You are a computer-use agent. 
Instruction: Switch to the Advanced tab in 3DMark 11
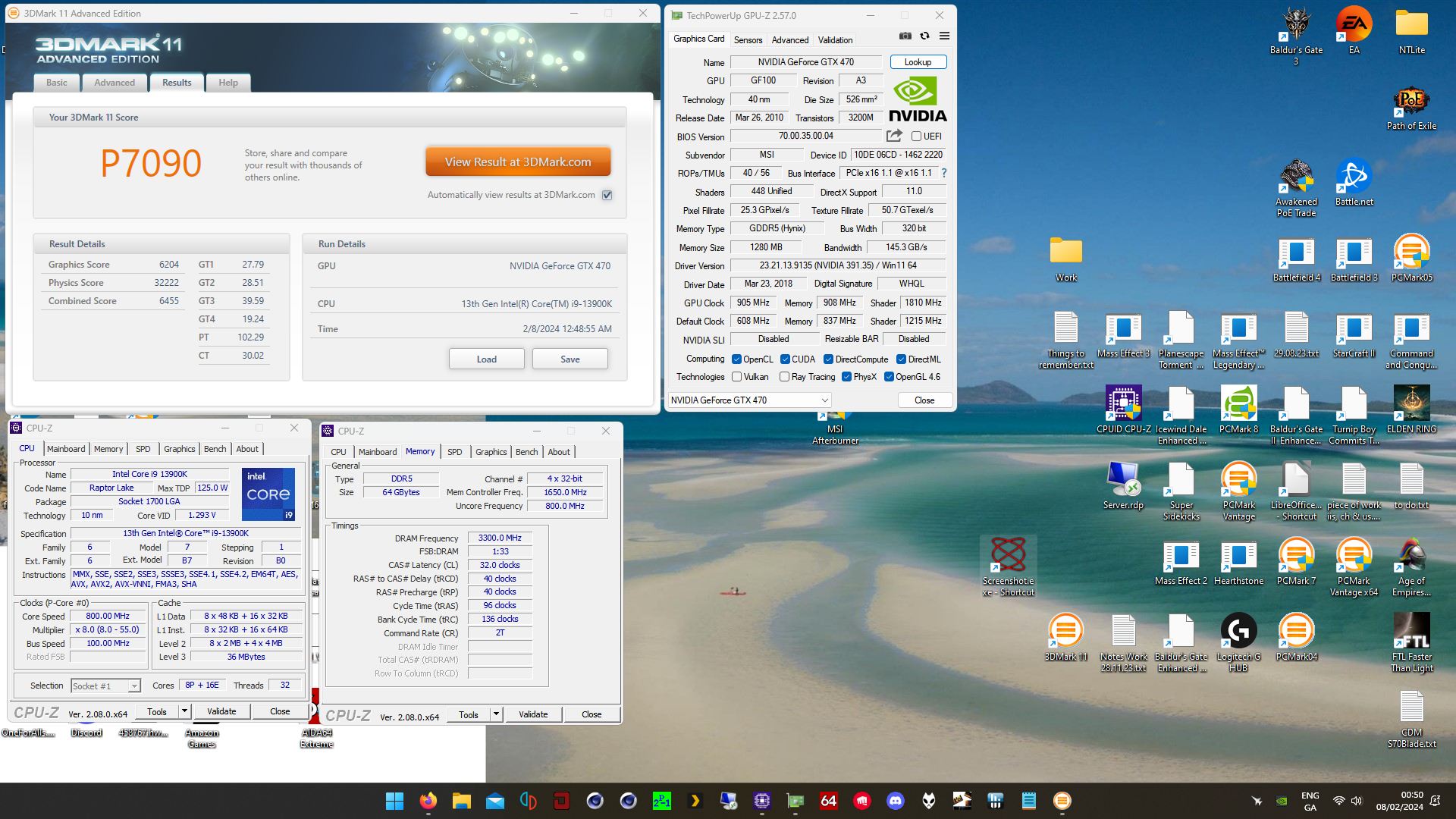pos(115,83)
